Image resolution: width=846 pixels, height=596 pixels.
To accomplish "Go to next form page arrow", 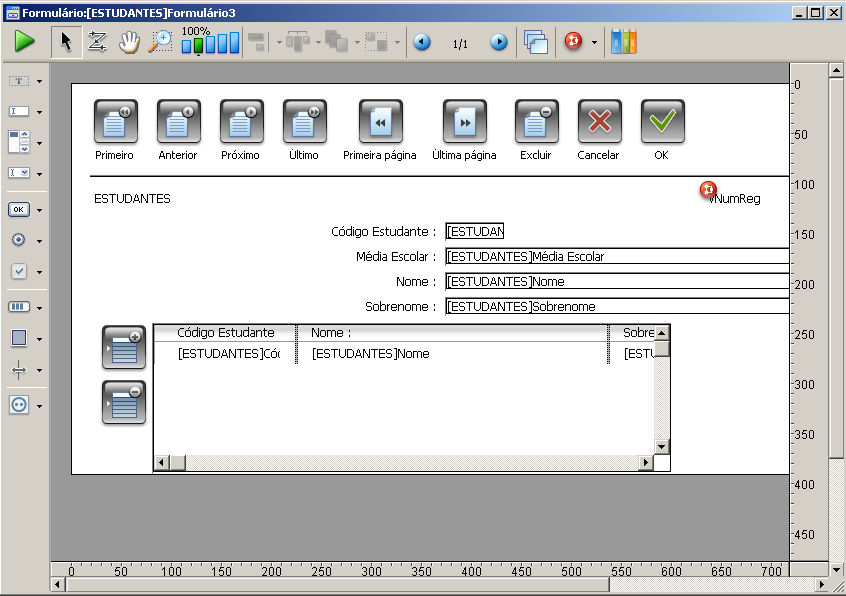I will pos(498,43).
